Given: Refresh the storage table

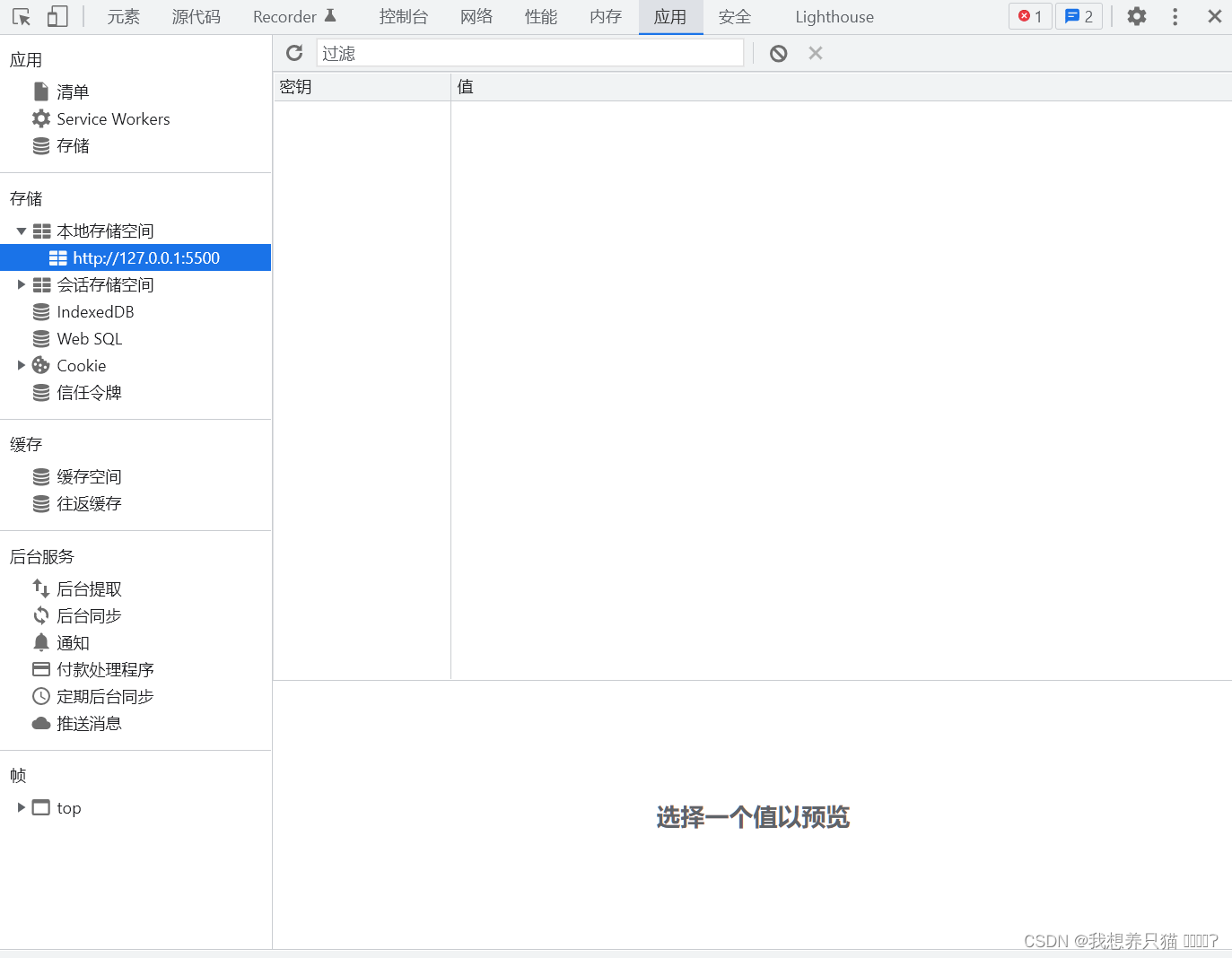Looking at the screenshot, I should tap(294, 53).
